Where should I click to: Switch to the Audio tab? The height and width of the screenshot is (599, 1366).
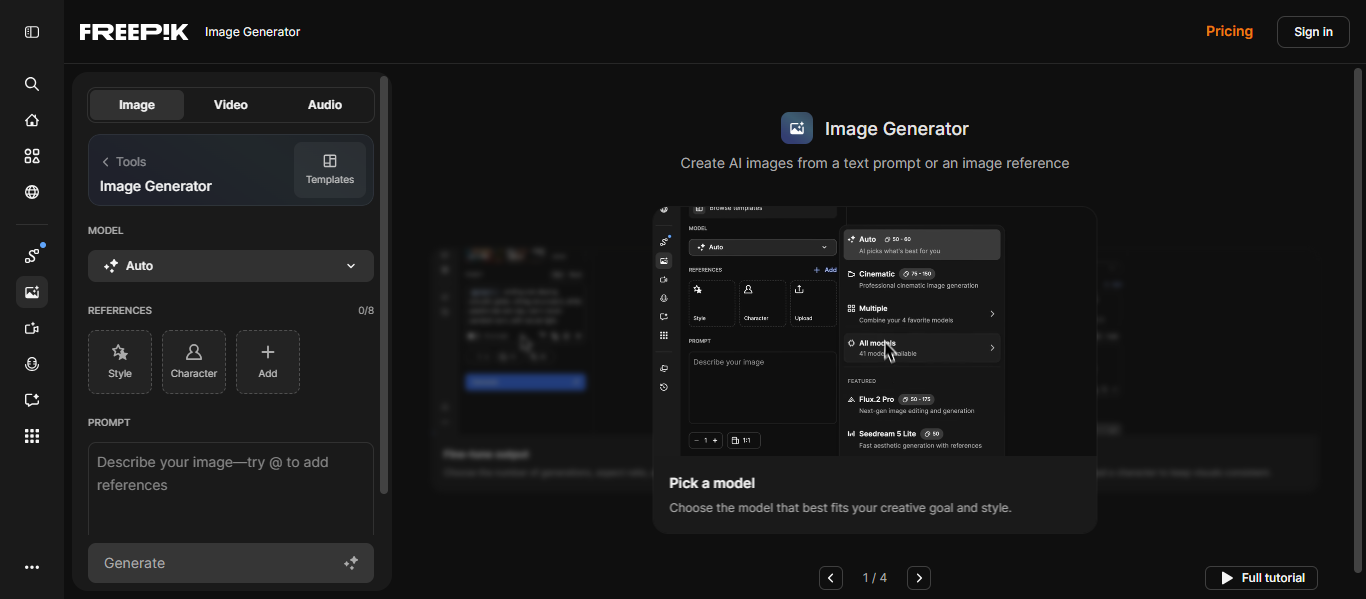[325, 105]
